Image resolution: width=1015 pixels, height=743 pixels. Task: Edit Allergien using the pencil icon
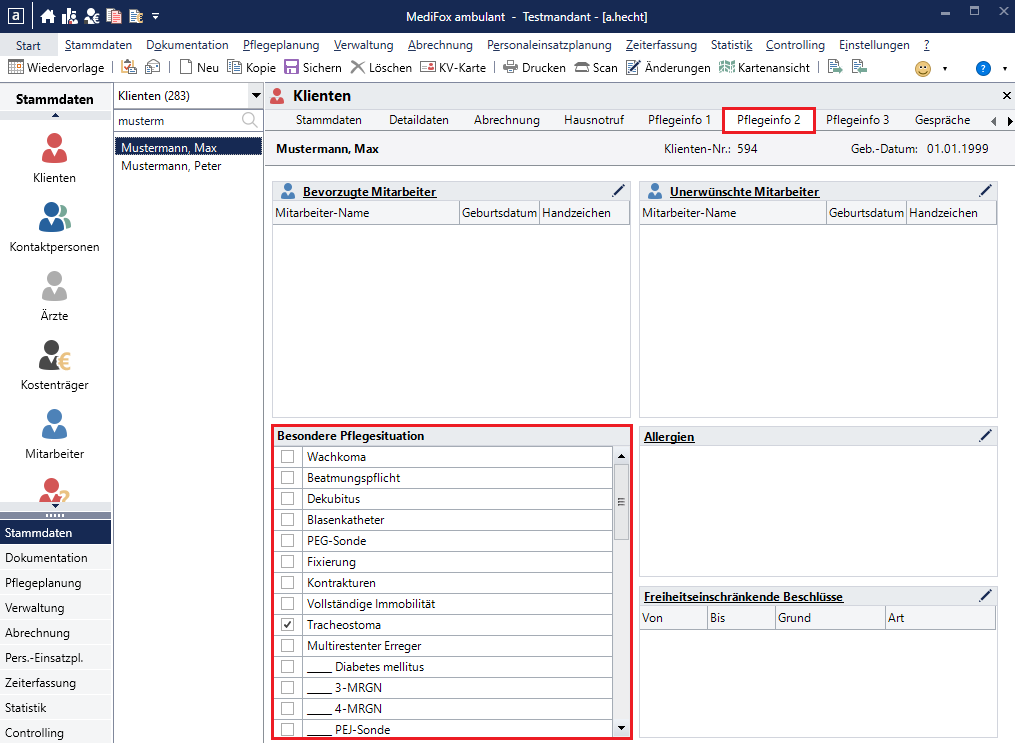986,436
